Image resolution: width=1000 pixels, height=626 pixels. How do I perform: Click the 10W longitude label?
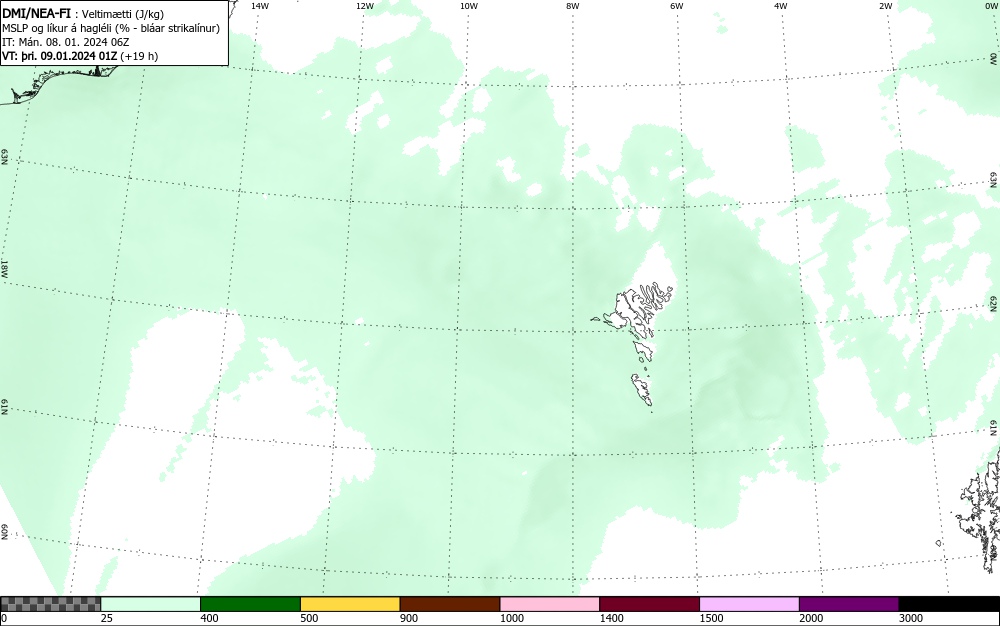[469, 6]
